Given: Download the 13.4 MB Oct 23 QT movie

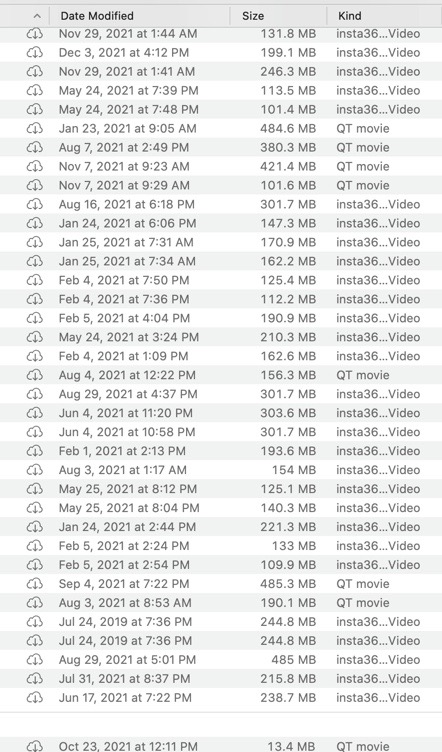Looking at the screenshot, I should click(35, 746).
